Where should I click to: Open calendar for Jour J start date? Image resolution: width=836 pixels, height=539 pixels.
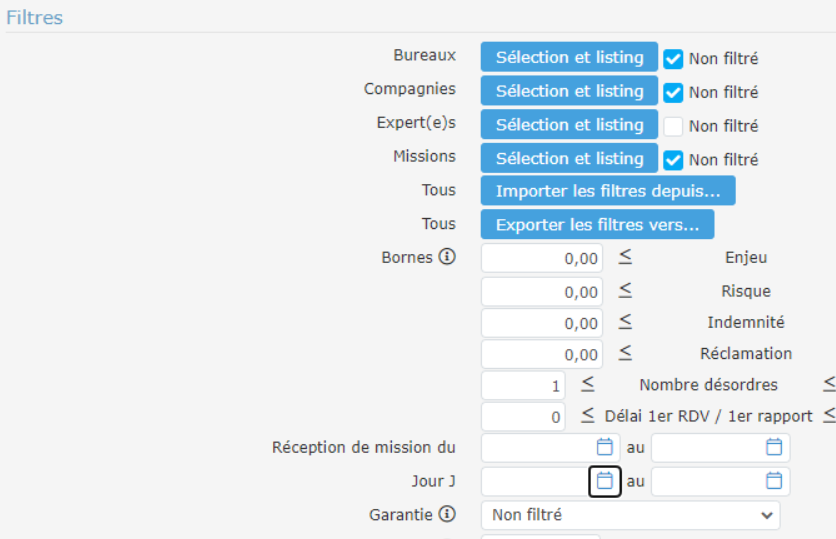(604, 481)
